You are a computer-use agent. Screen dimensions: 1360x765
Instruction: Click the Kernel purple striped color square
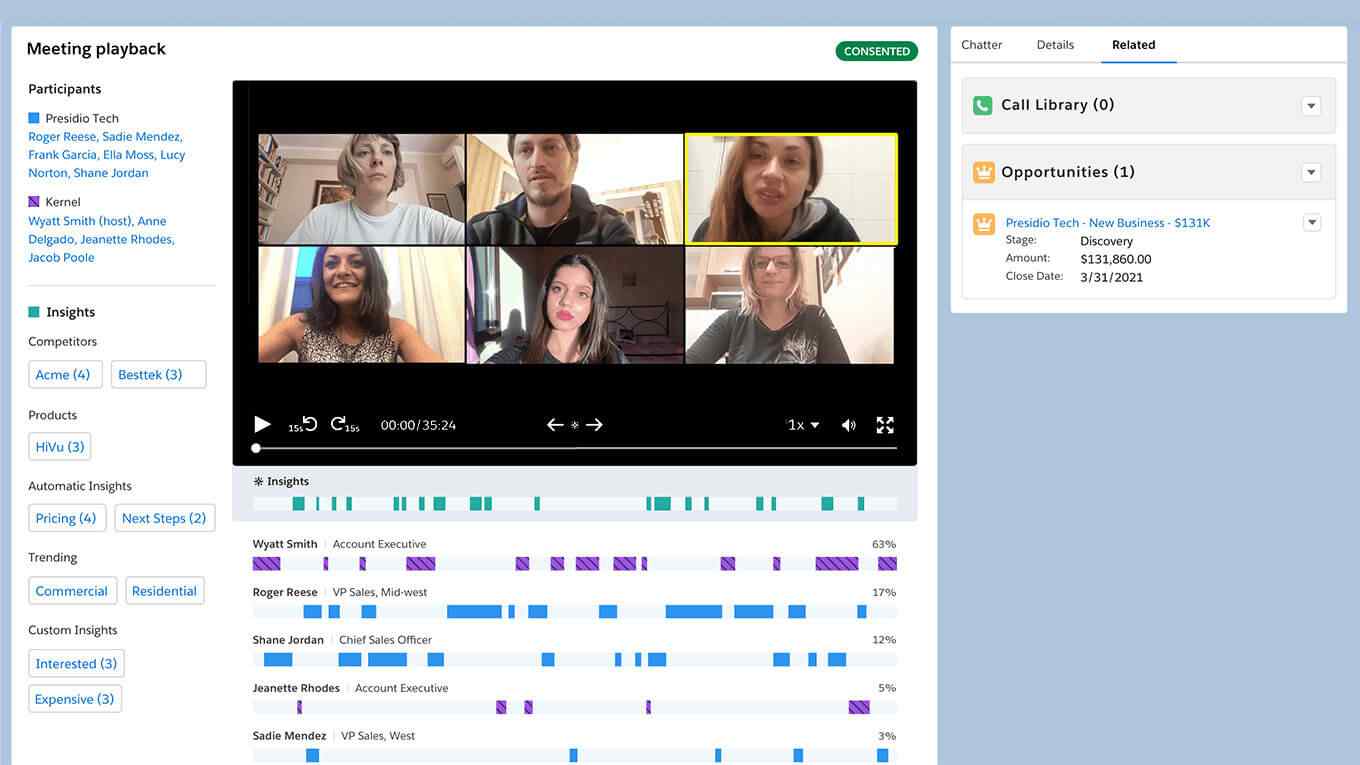tap(34, 202)
